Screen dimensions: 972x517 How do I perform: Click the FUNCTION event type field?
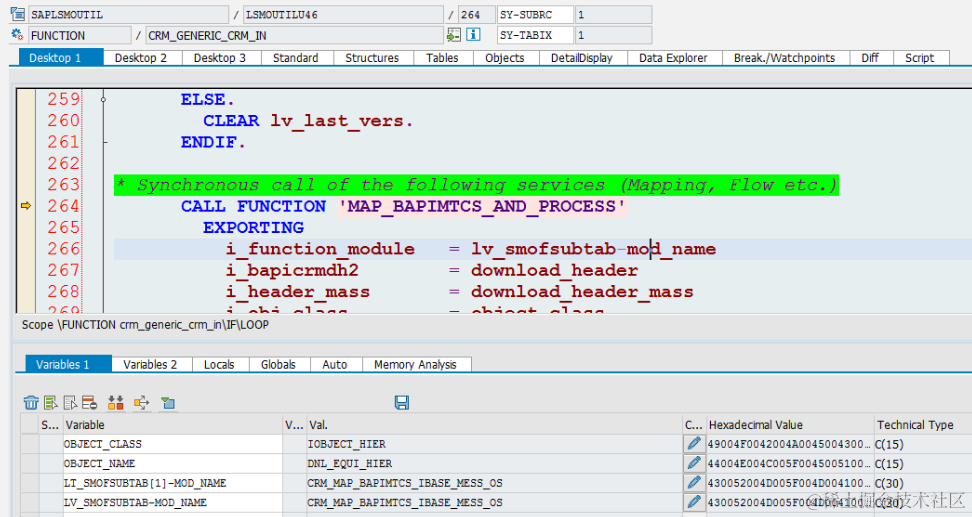click(x=80, y=35)
